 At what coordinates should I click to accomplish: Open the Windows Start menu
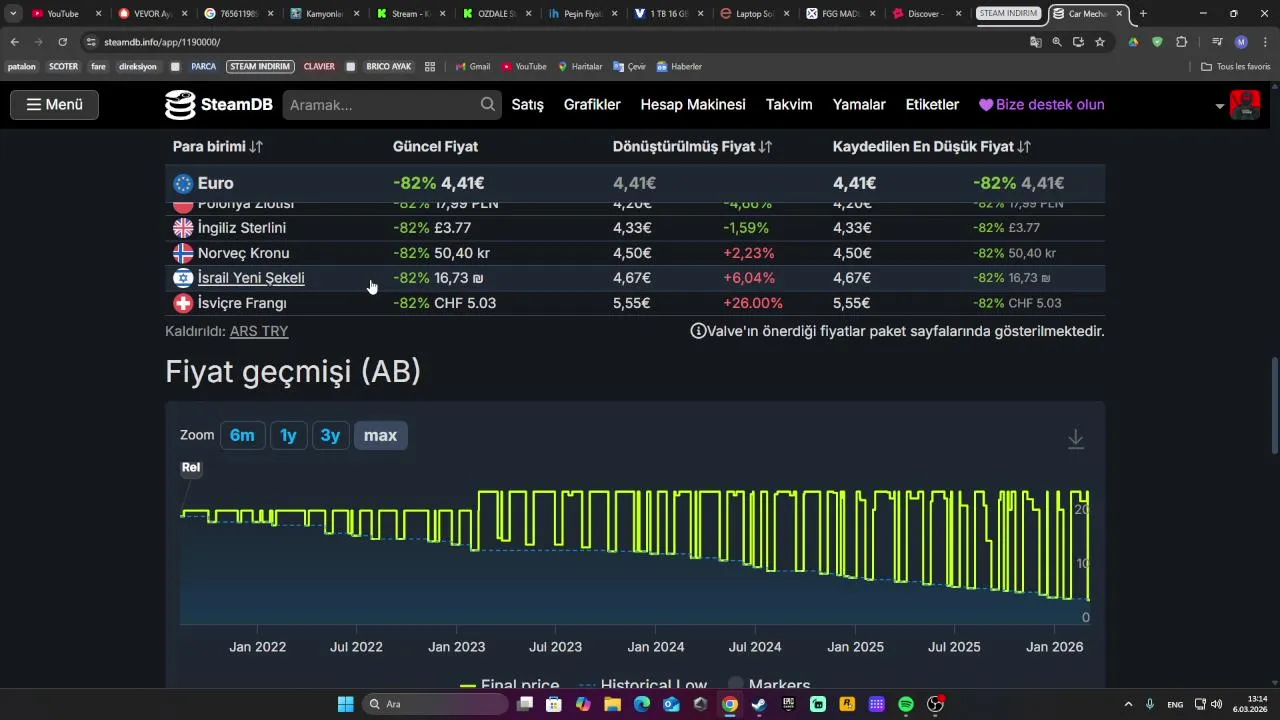pos(345,704)
